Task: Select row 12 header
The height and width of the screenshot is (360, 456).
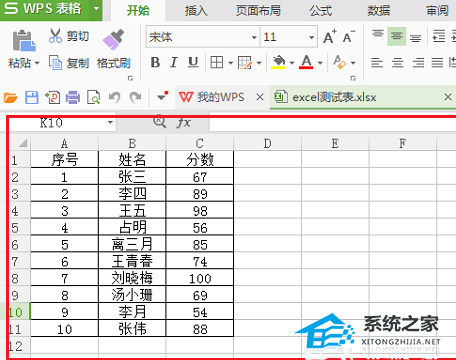Action: pyautogui.click(x=15, y=346)
